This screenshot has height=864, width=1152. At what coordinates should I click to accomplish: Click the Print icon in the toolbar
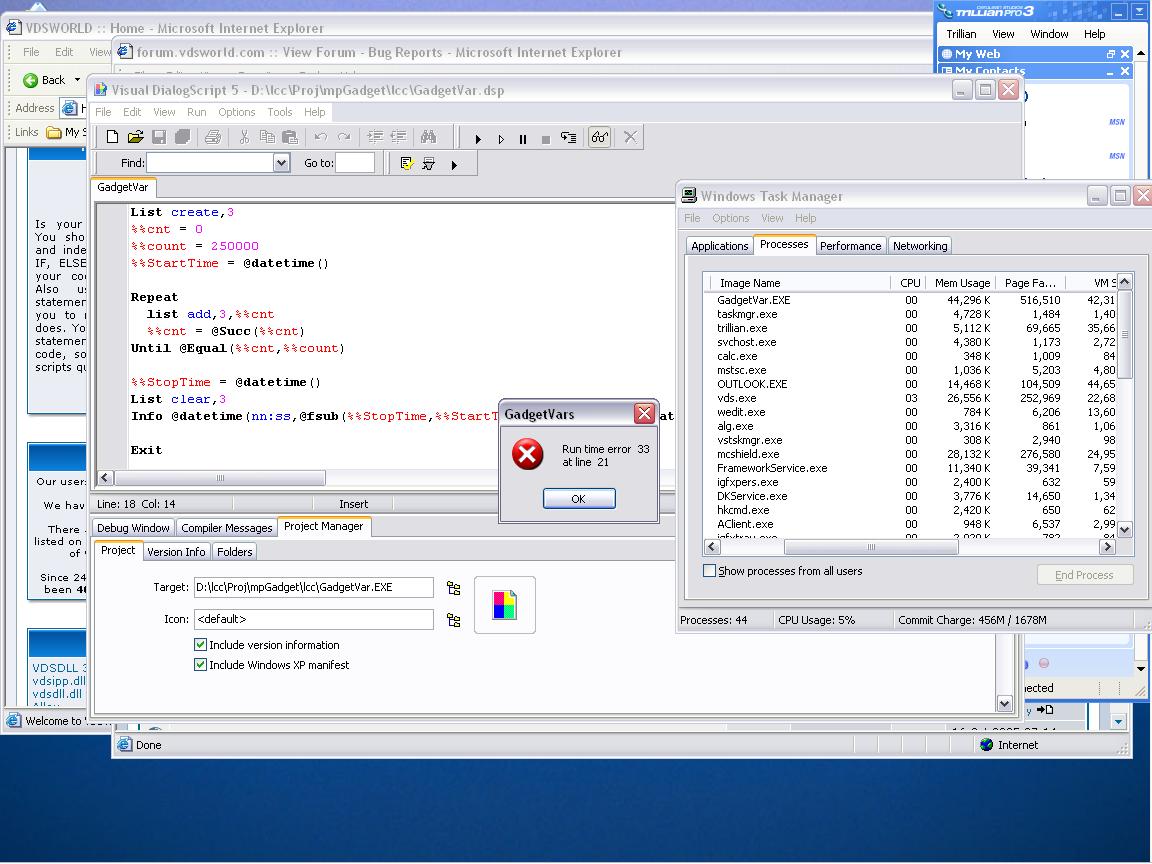(x=213, y=137)
